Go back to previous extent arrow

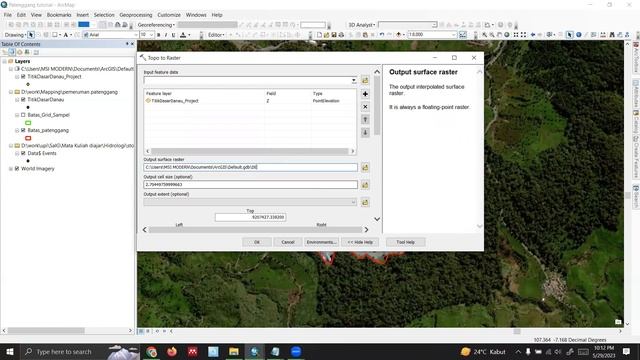click(x=533, y=35)
